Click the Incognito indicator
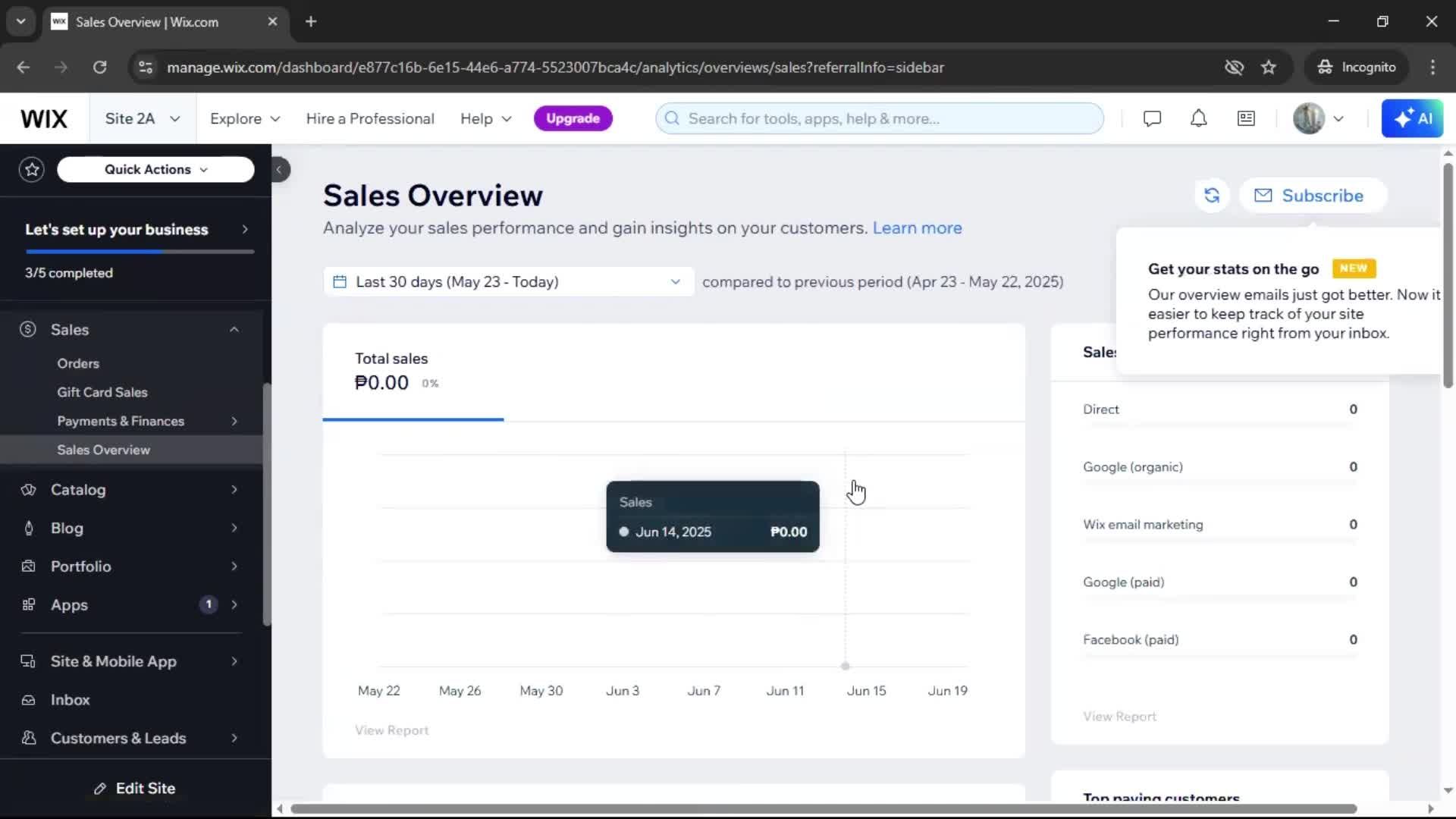This screenshot has height=819, width=1456. click(x=1357, y=67)
